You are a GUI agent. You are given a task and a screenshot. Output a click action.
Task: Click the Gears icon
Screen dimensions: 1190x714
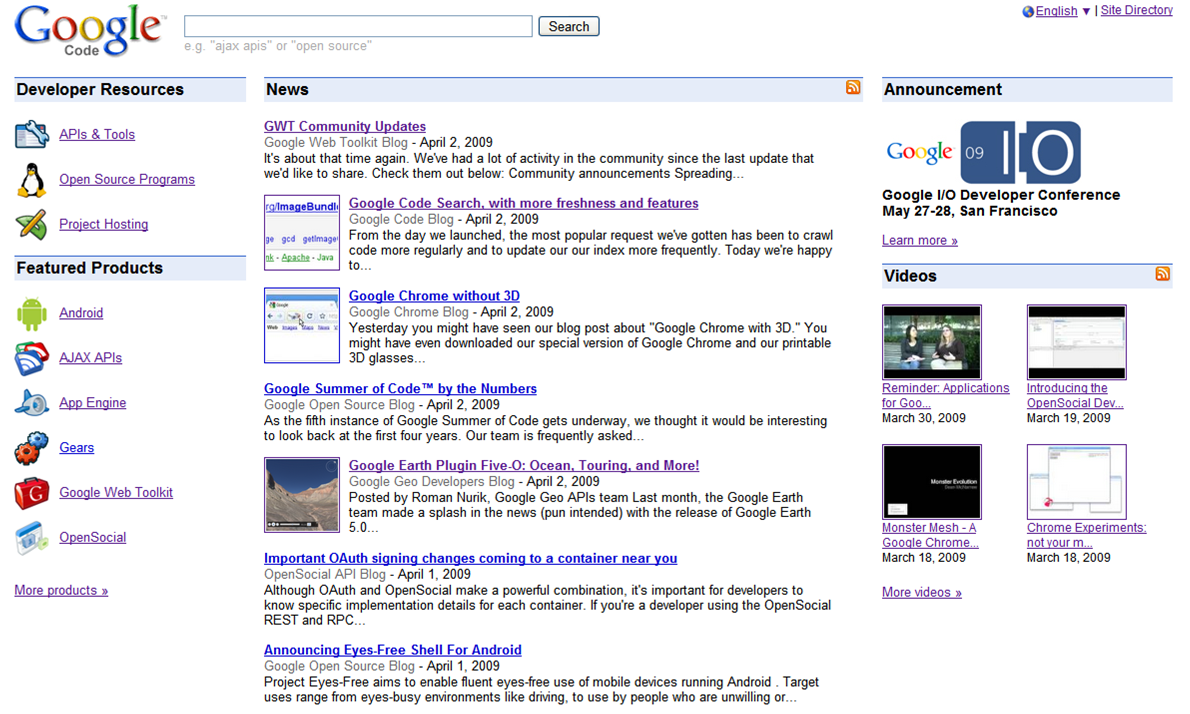pyautogui.click(x=32, y=448)
